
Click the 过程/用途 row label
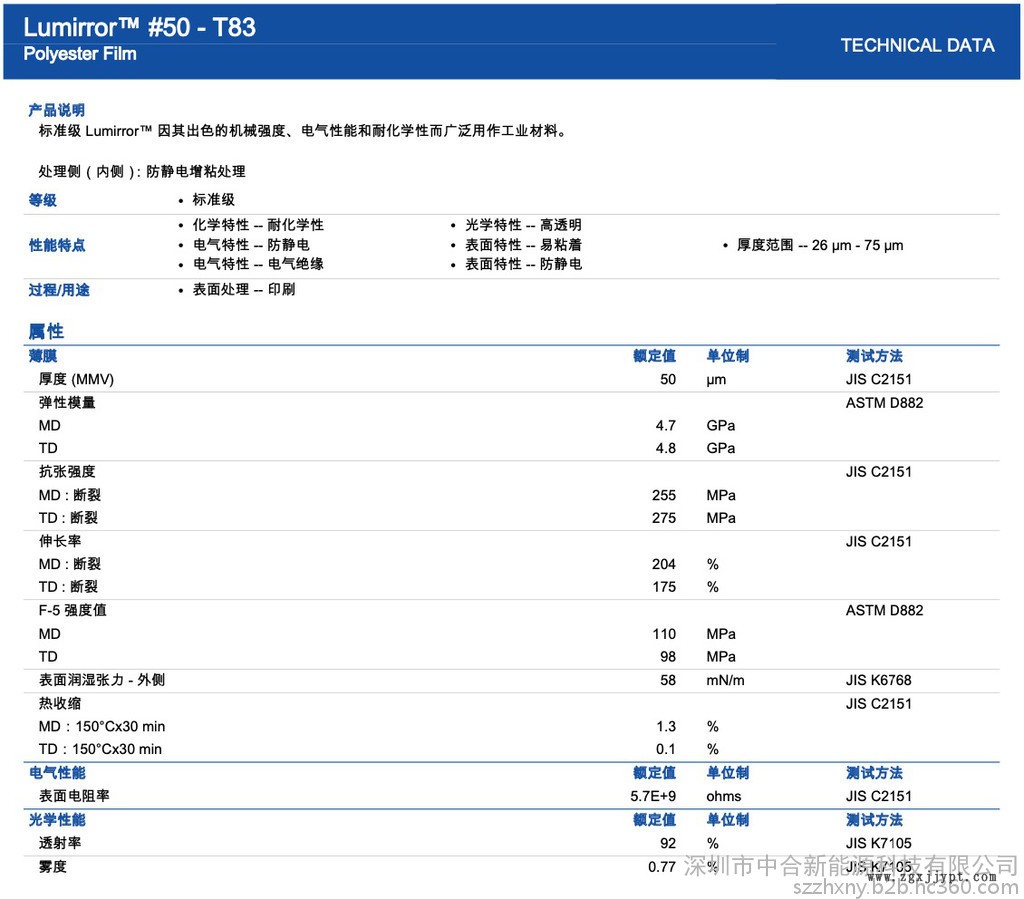(59, 290)
